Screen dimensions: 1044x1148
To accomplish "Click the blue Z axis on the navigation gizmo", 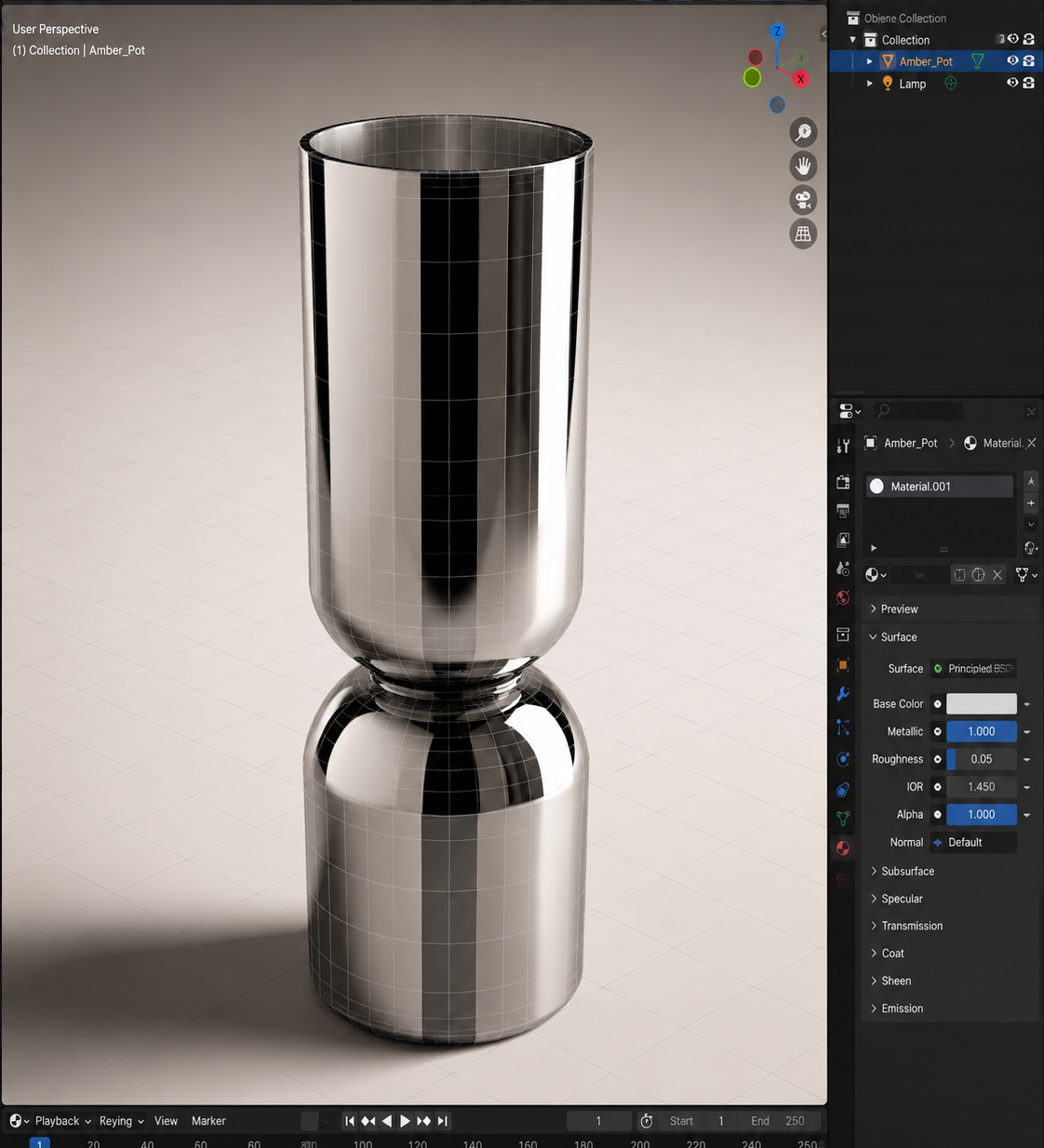I will (778, 32).
